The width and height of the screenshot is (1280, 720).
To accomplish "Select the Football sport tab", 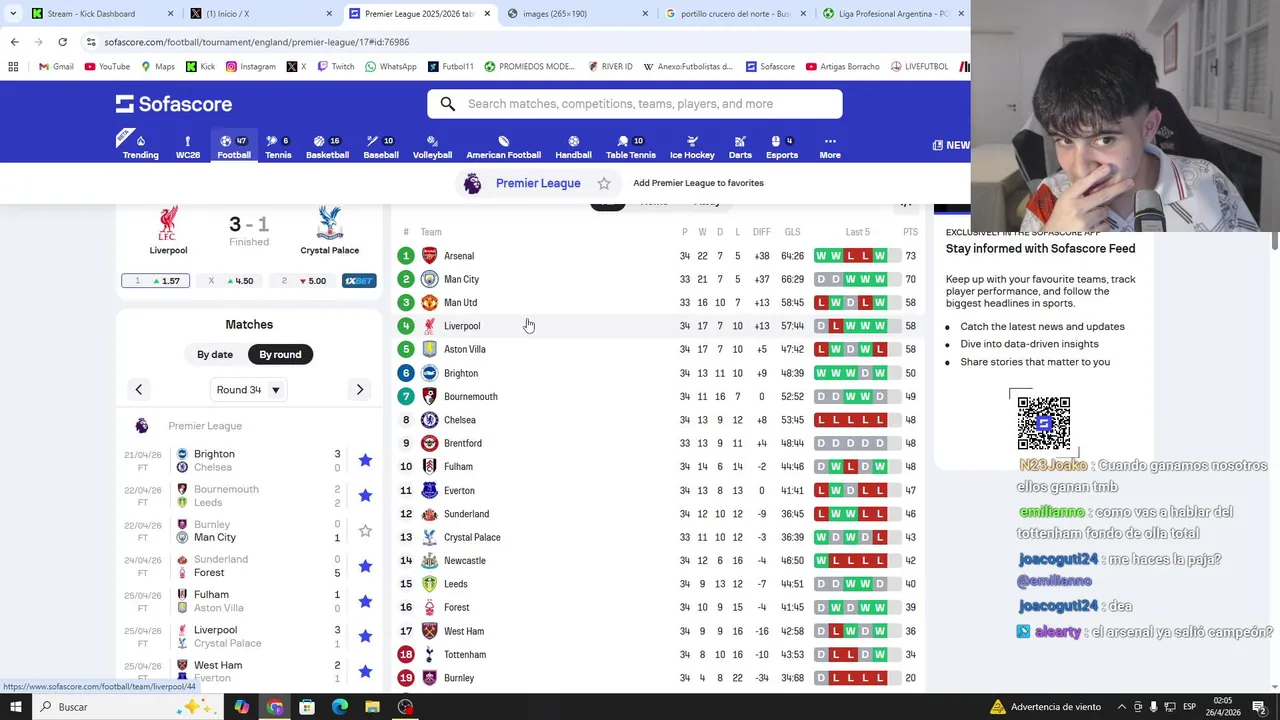I will tap(234, 147).
